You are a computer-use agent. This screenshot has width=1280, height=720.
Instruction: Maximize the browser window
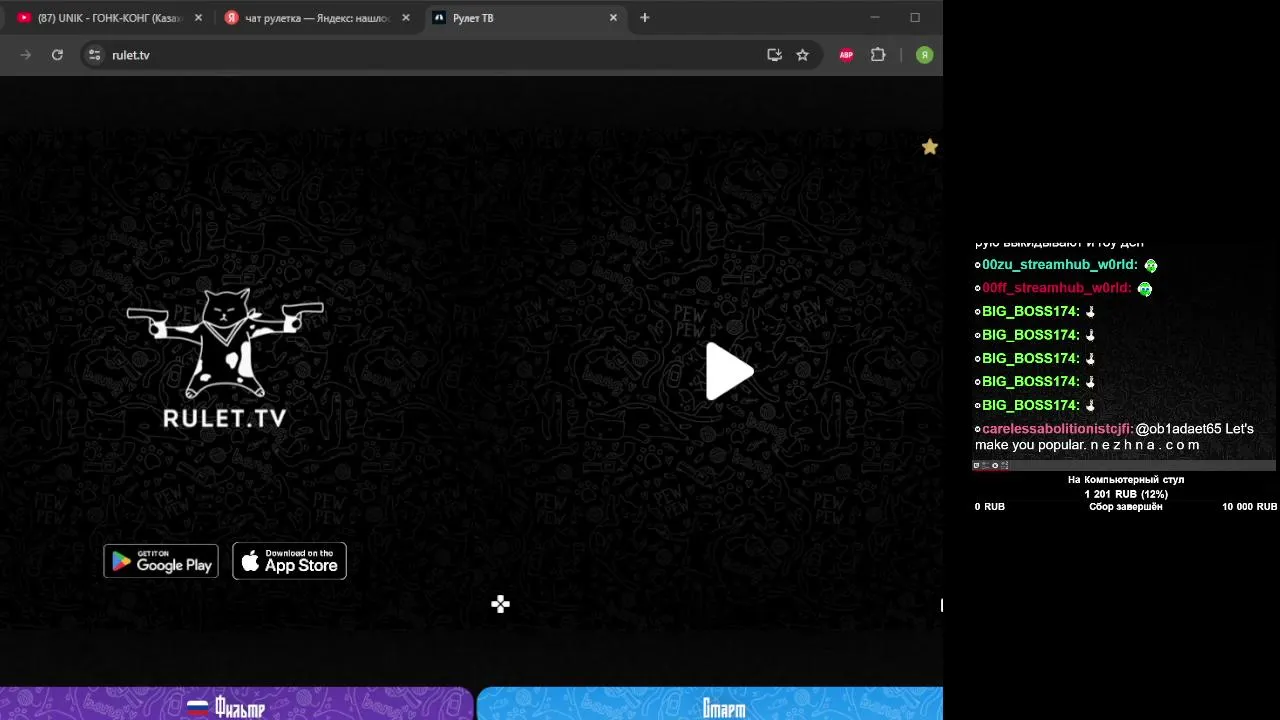pos(915,18)
